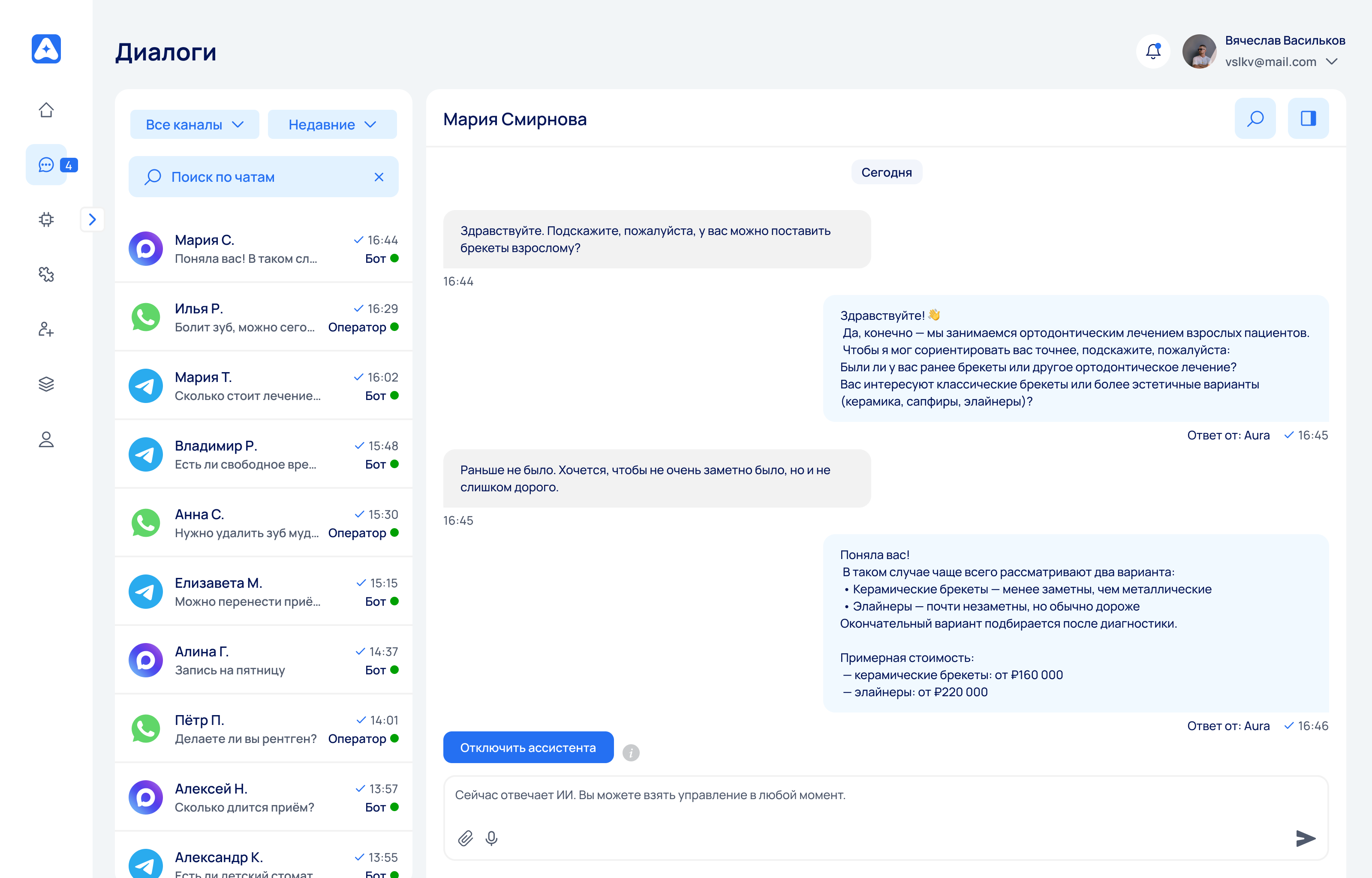Toggle assistant off with Отключить ассистента
The height and width of the screenshot is (878, 1372).
pyautogui.click(x=528, y=747)
